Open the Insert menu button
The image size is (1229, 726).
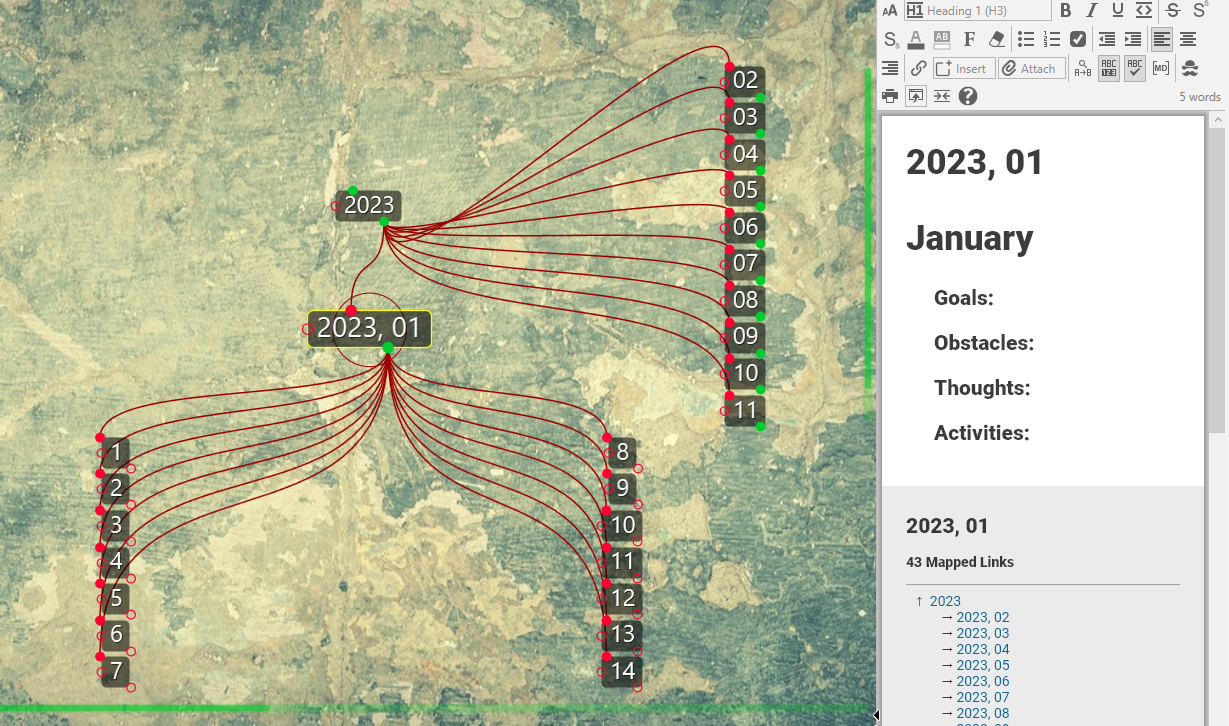click(x=963, y=68)
